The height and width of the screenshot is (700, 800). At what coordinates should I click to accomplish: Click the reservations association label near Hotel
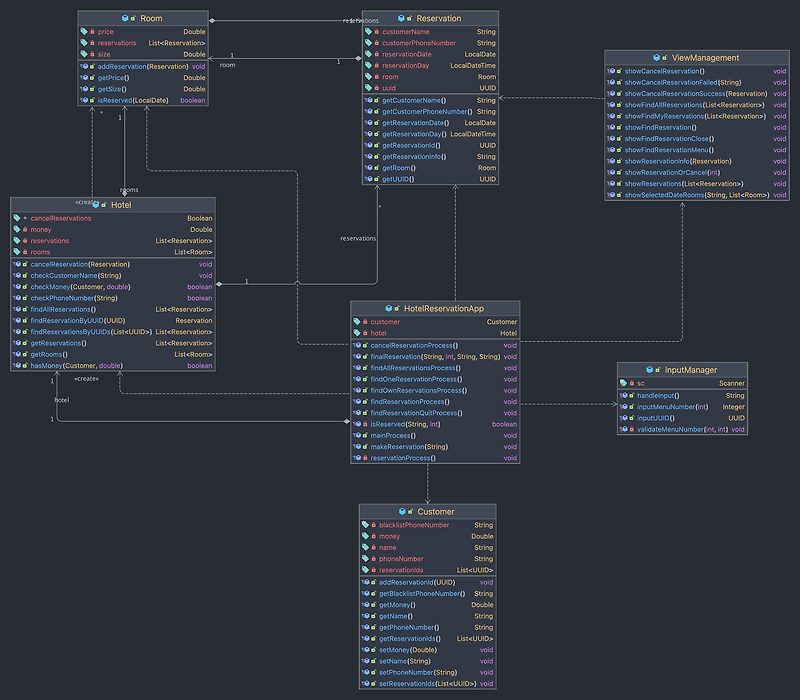click(x=358, y=238)
